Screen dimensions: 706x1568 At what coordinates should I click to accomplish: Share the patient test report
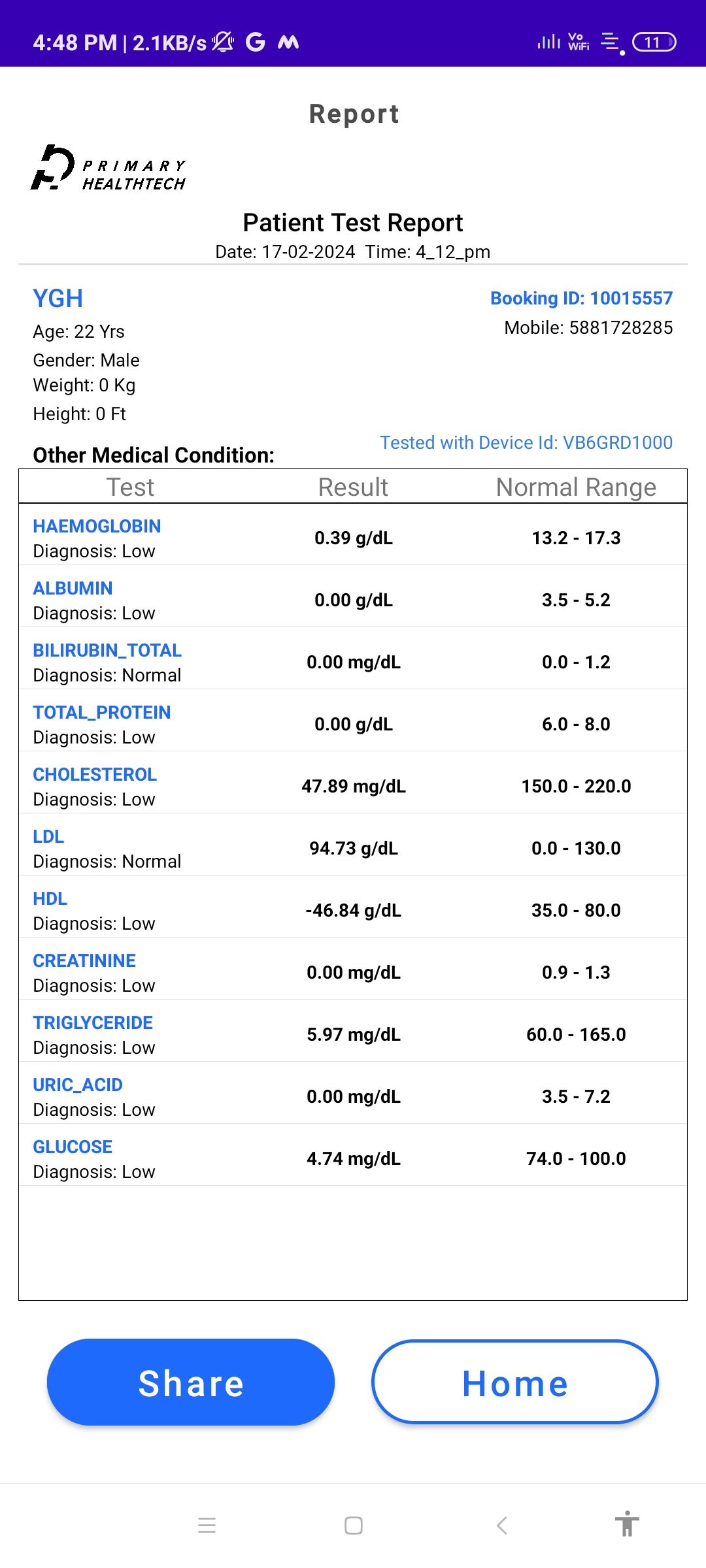click(191, 1382)
